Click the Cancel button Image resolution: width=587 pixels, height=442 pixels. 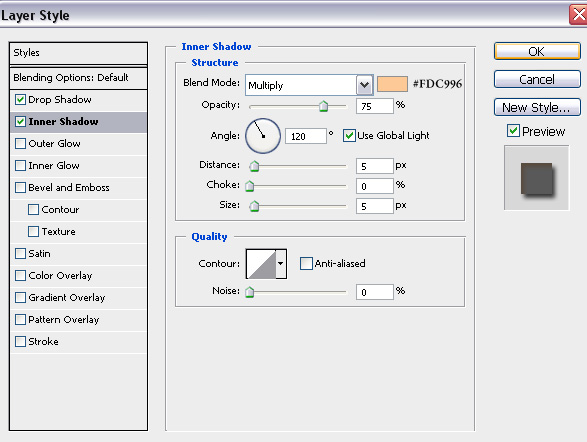[x=537, y=79]
